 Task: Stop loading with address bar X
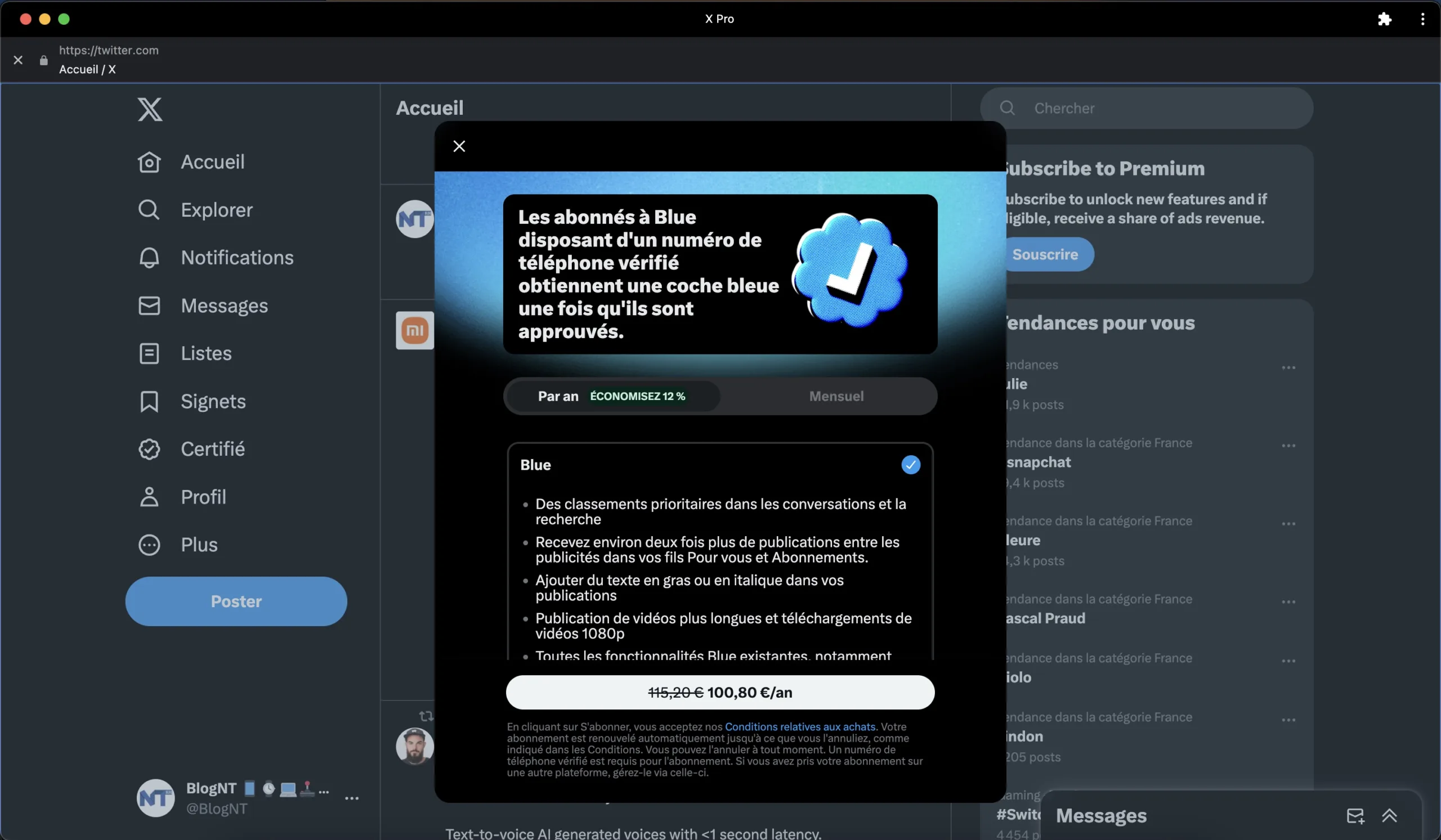click(19, 60)
